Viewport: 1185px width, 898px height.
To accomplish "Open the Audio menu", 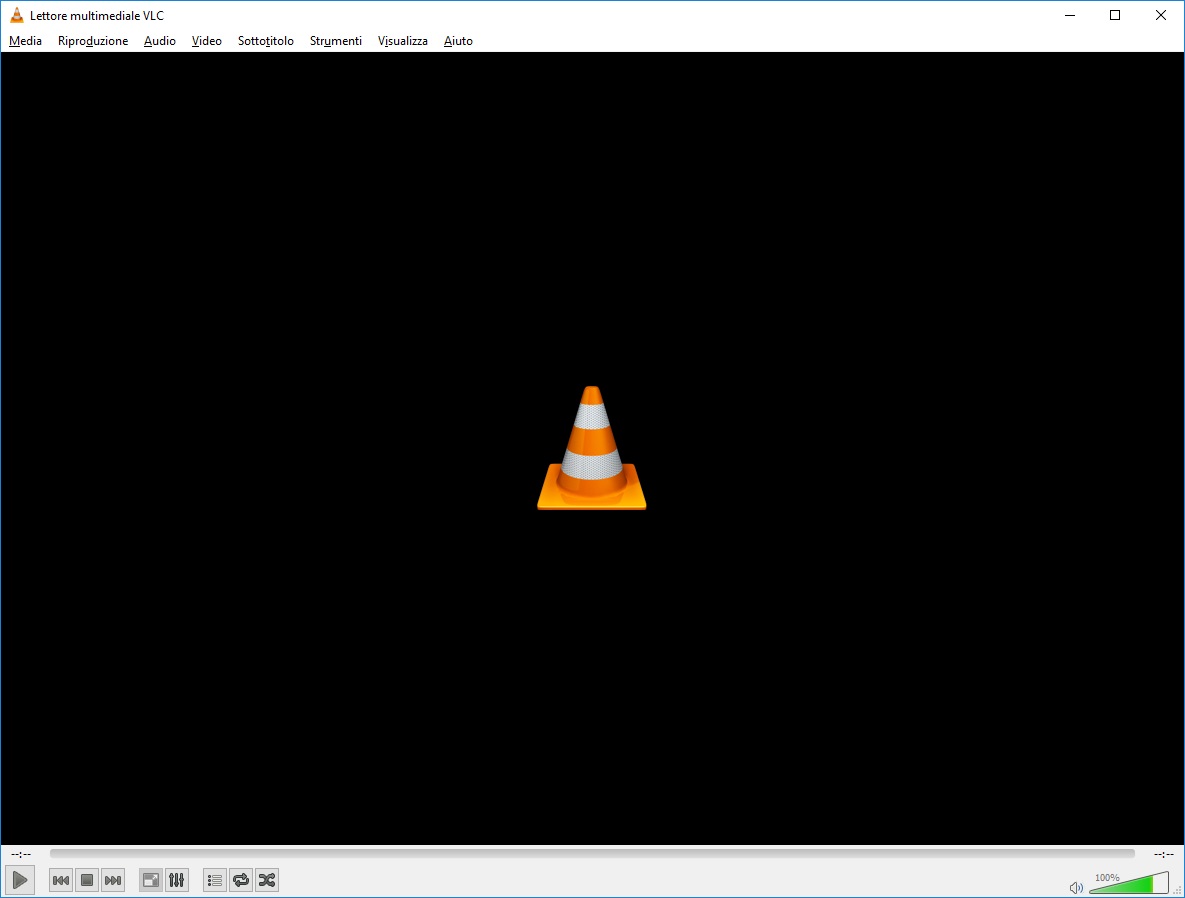I will click(159, 41).
